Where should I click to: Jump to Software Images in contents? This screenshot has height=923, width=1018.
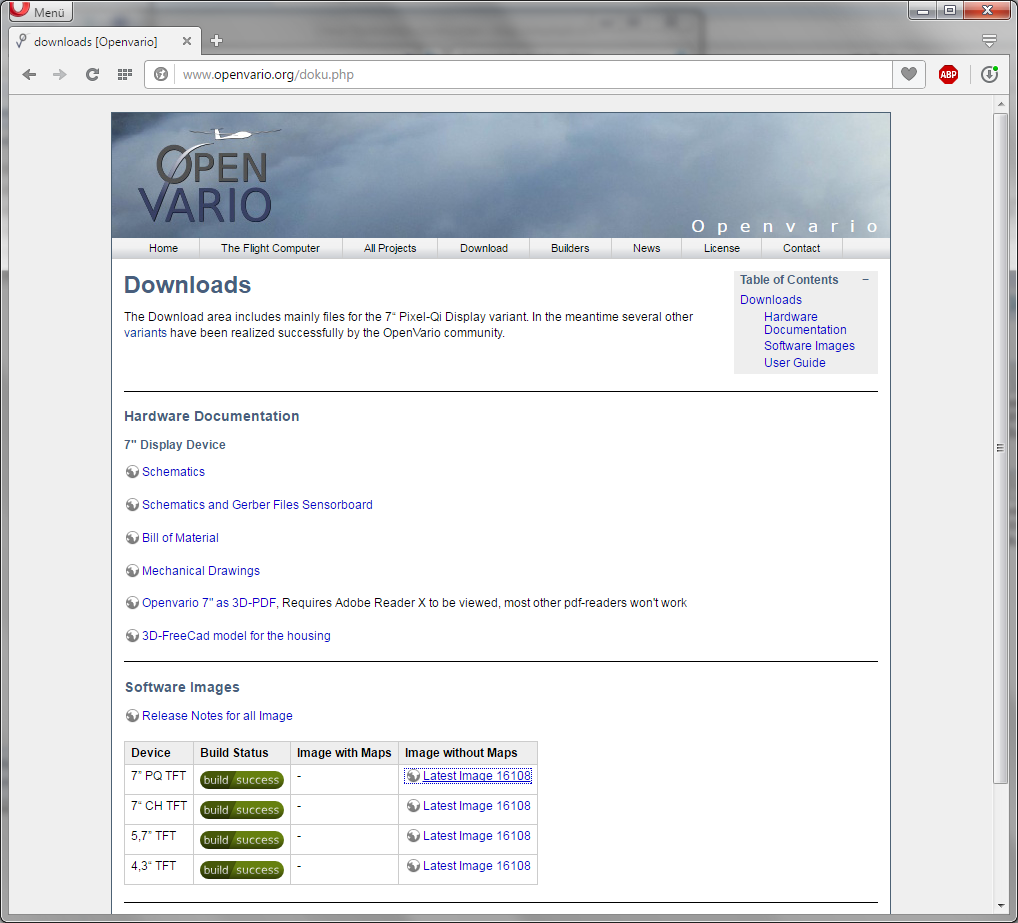[809, 346]
